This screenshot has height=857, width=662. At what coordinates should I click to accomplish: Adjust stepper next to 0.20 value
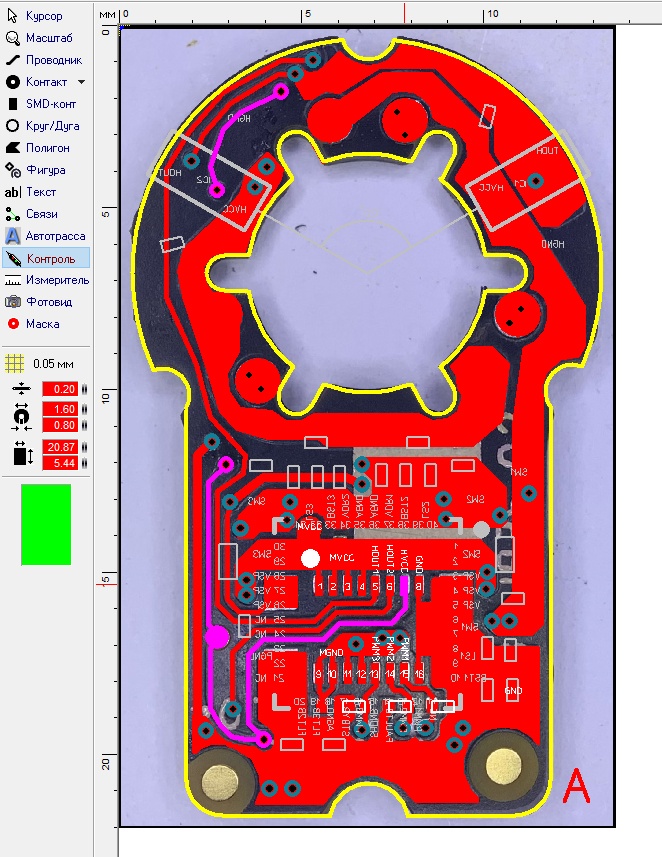coord(84,389)
